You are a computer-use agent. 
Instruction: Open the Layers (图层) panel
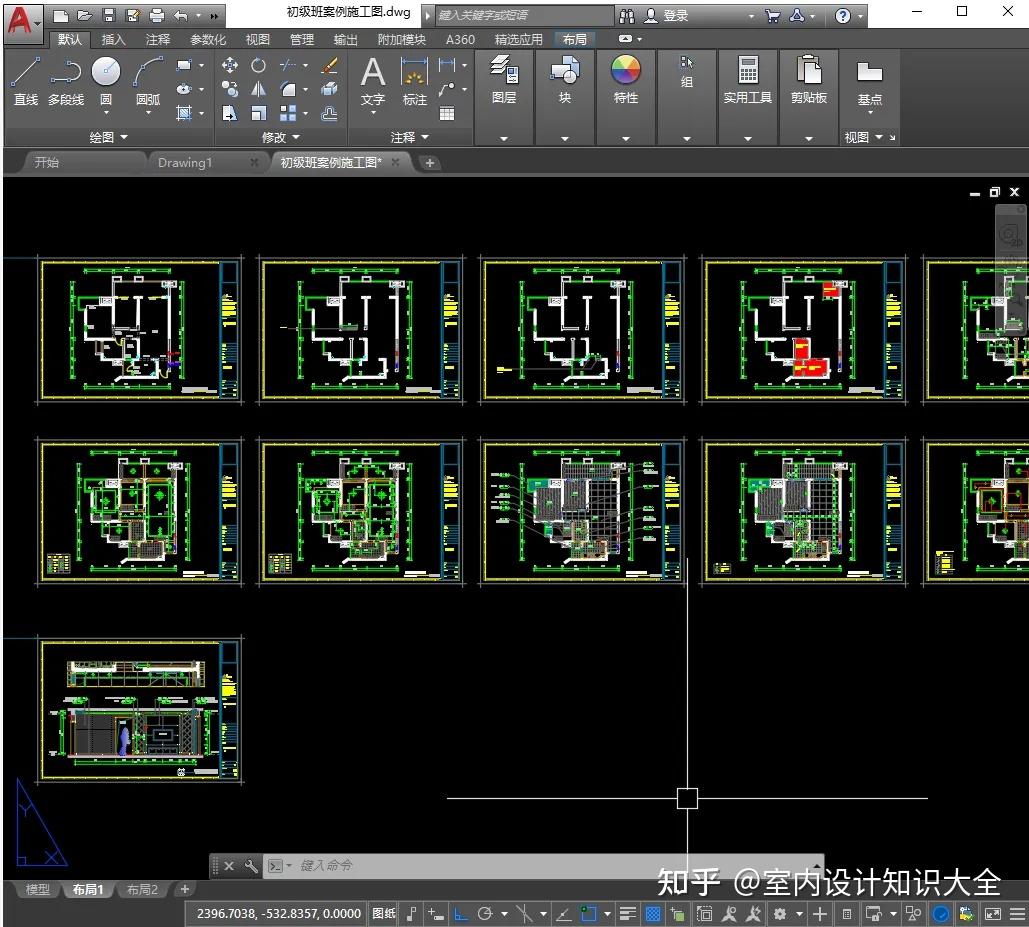coord(504,80)
